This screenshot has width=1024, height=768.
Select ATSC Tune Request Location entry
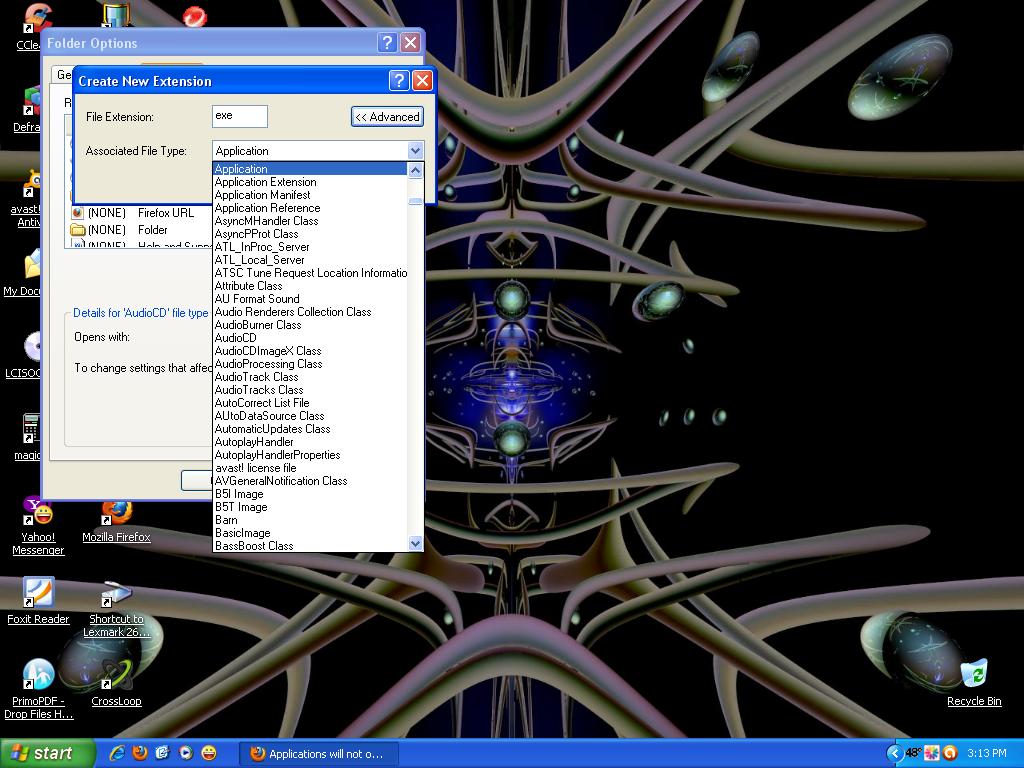(310, 273)
